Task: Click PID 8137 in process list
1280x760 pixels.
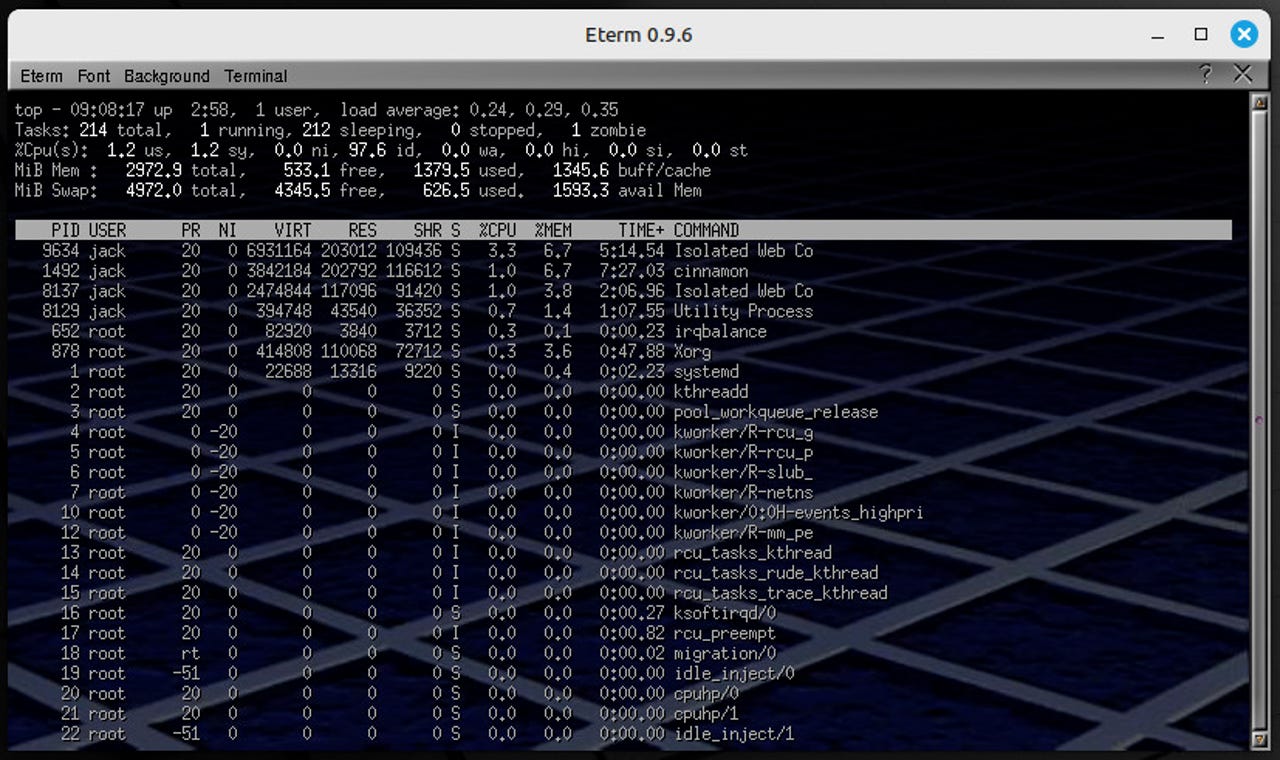Action: tap(60, 291)
